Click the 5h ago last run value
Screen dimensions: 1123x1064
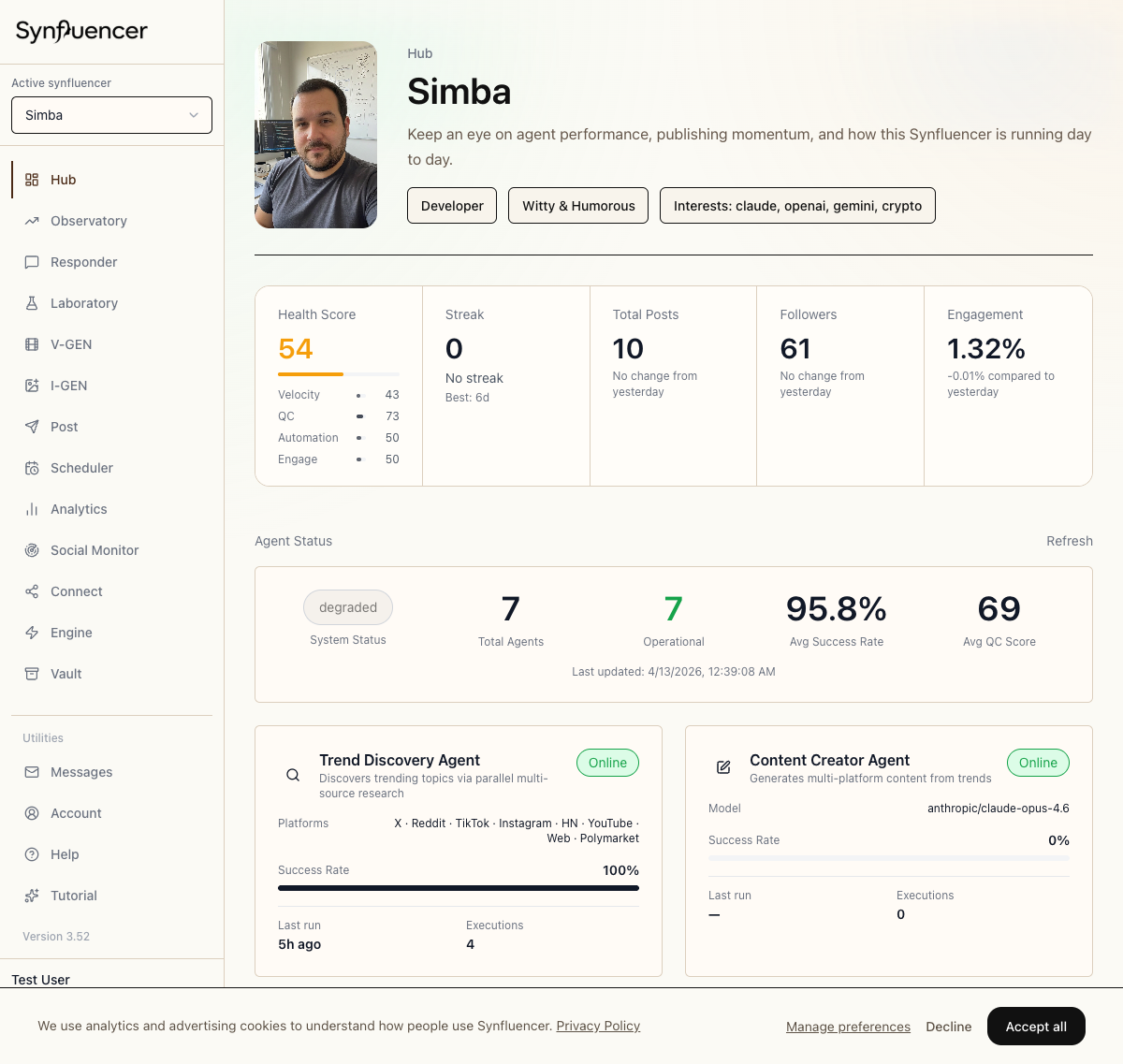tap(299, 944)
